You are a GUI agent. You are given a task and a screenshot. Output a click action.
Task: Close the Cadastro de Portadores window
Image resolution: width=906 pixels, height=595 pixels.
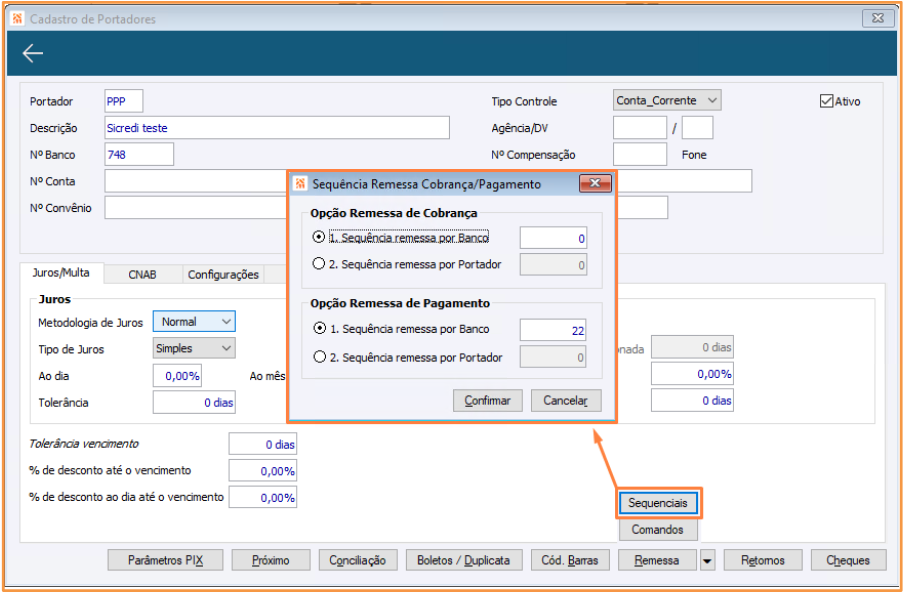(878, 18)
